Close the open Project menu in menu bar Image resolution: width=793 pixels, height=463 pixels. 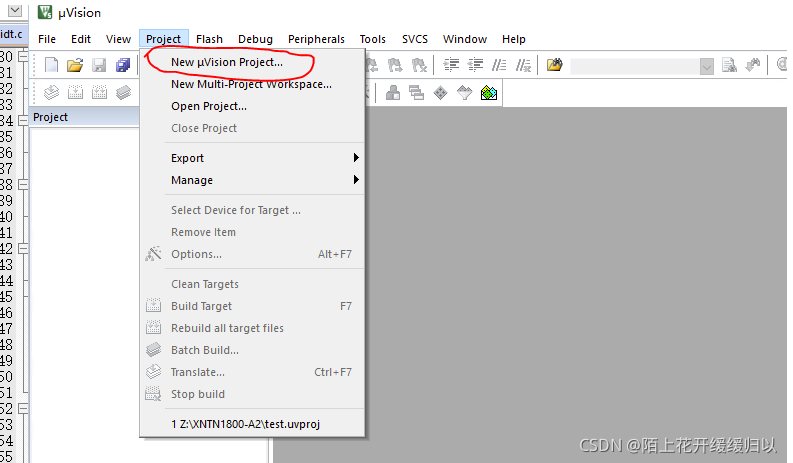click(163, 39)
